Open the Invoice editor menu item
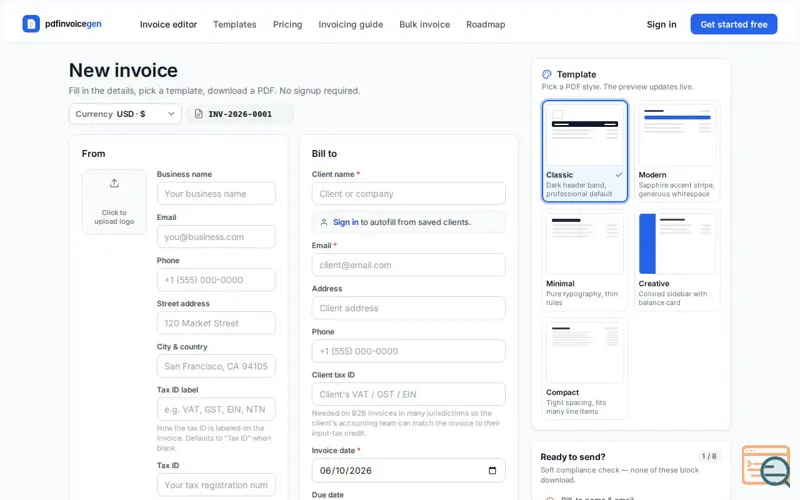Viewport: 800px width, 500px height. (168, 24)
